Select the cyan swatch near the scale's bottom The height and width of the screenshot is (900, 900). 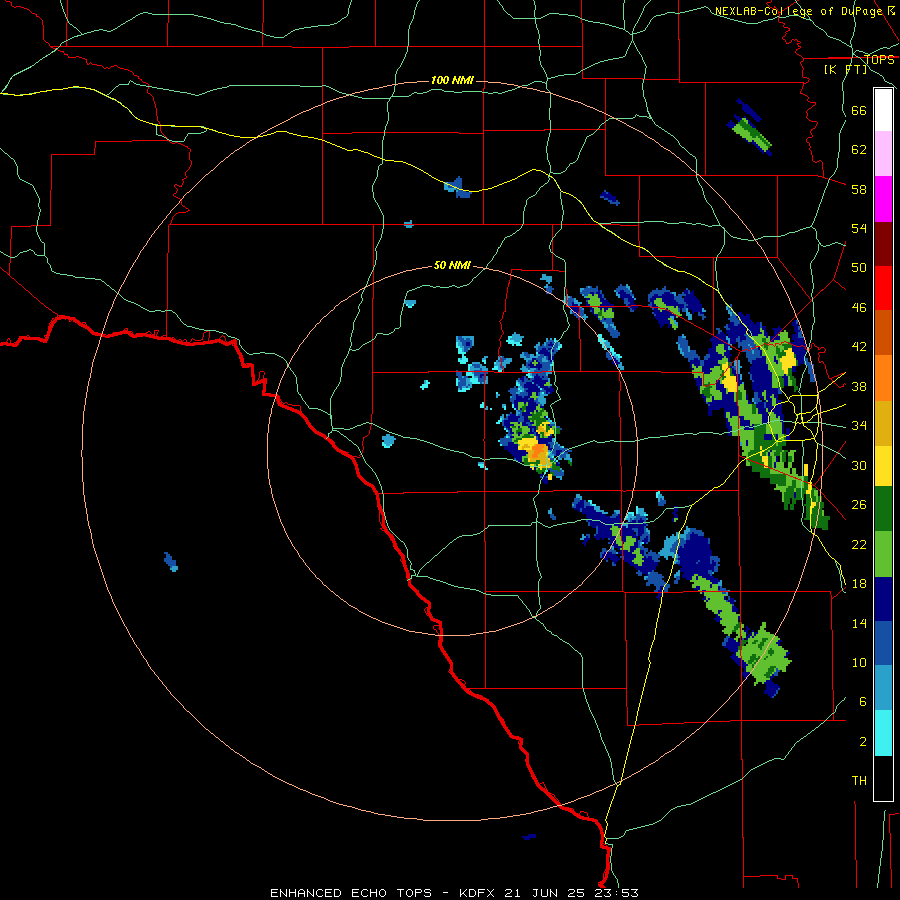(x=883, y=733)
